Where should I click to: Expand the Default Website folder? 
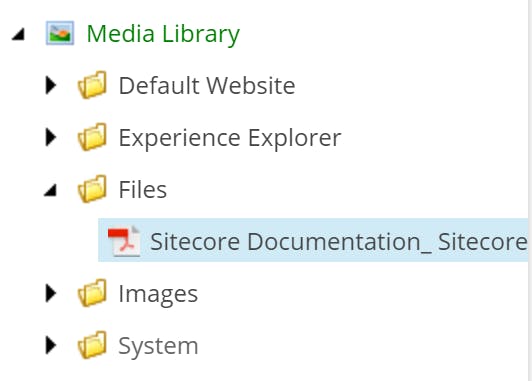click(51, 85)
